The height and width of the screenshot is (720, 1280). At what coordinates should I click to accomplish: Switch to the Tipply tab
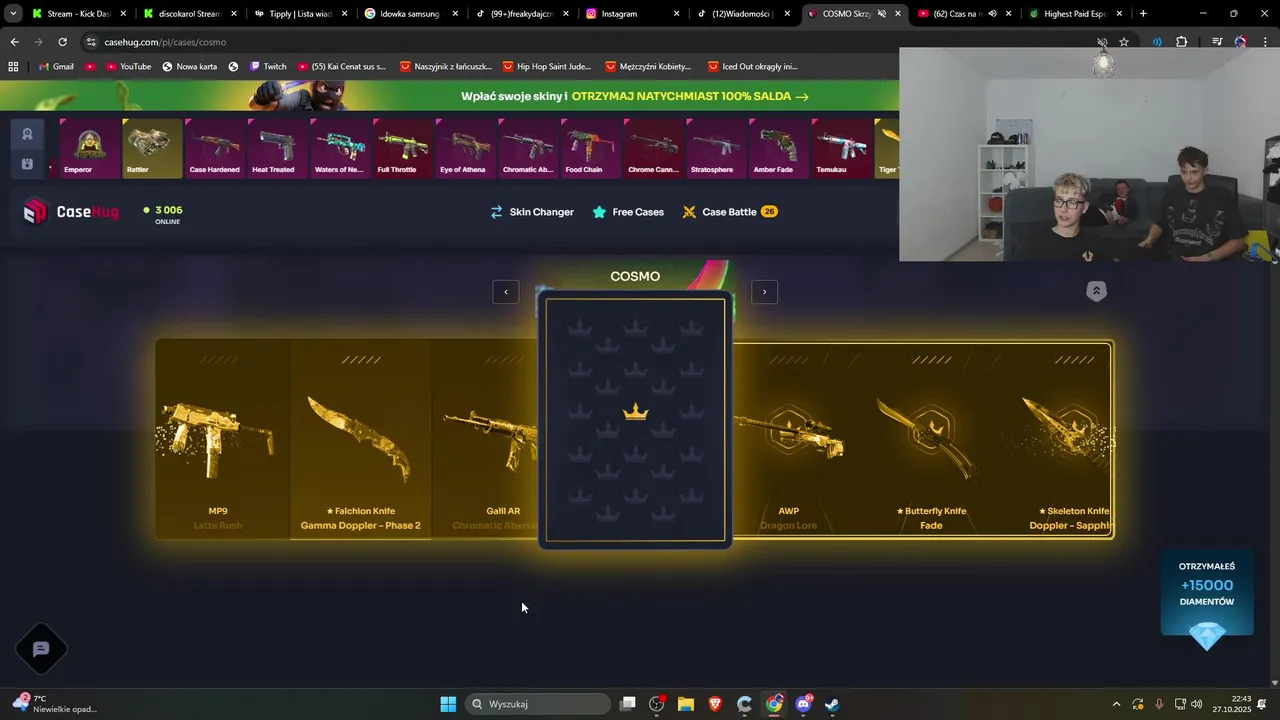(301, 14)
